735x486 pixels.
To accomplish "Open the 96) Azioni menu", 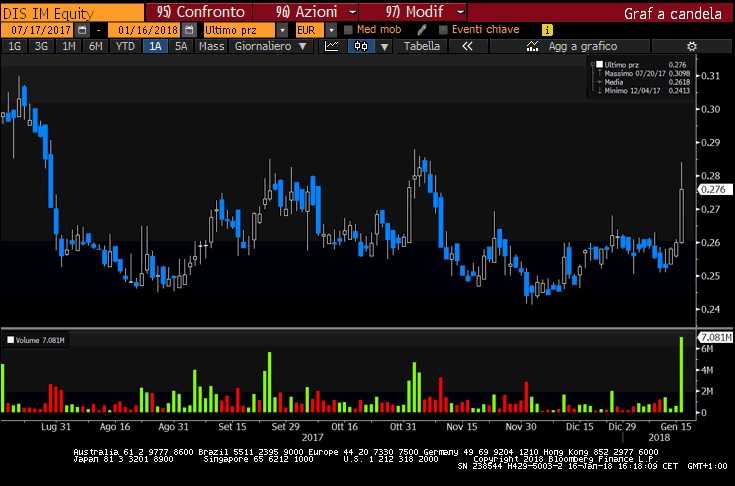I will (x=307, y=12).
